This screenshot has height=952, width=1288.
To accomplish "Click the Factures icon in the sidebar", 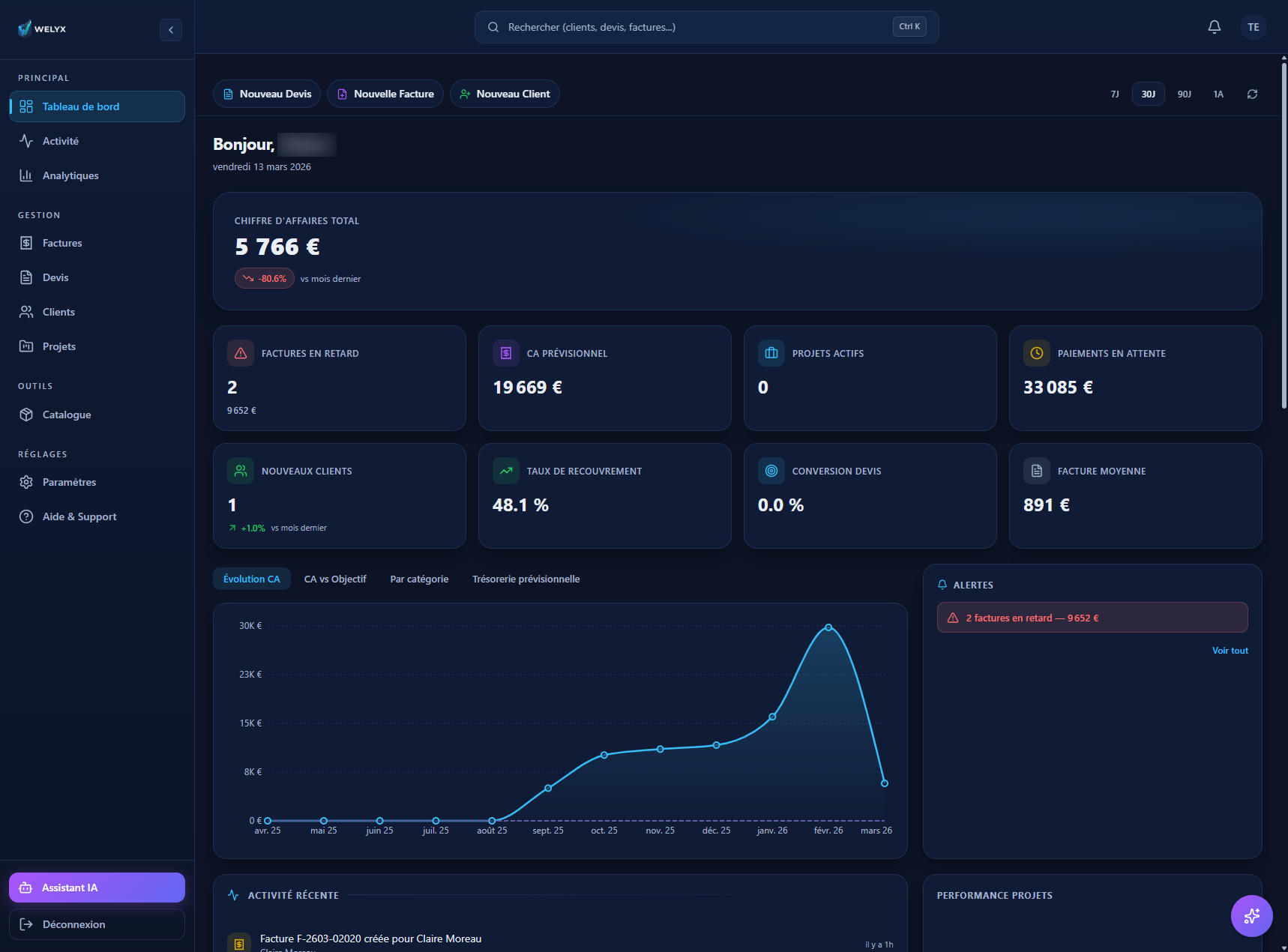I will tap(26, 243).
